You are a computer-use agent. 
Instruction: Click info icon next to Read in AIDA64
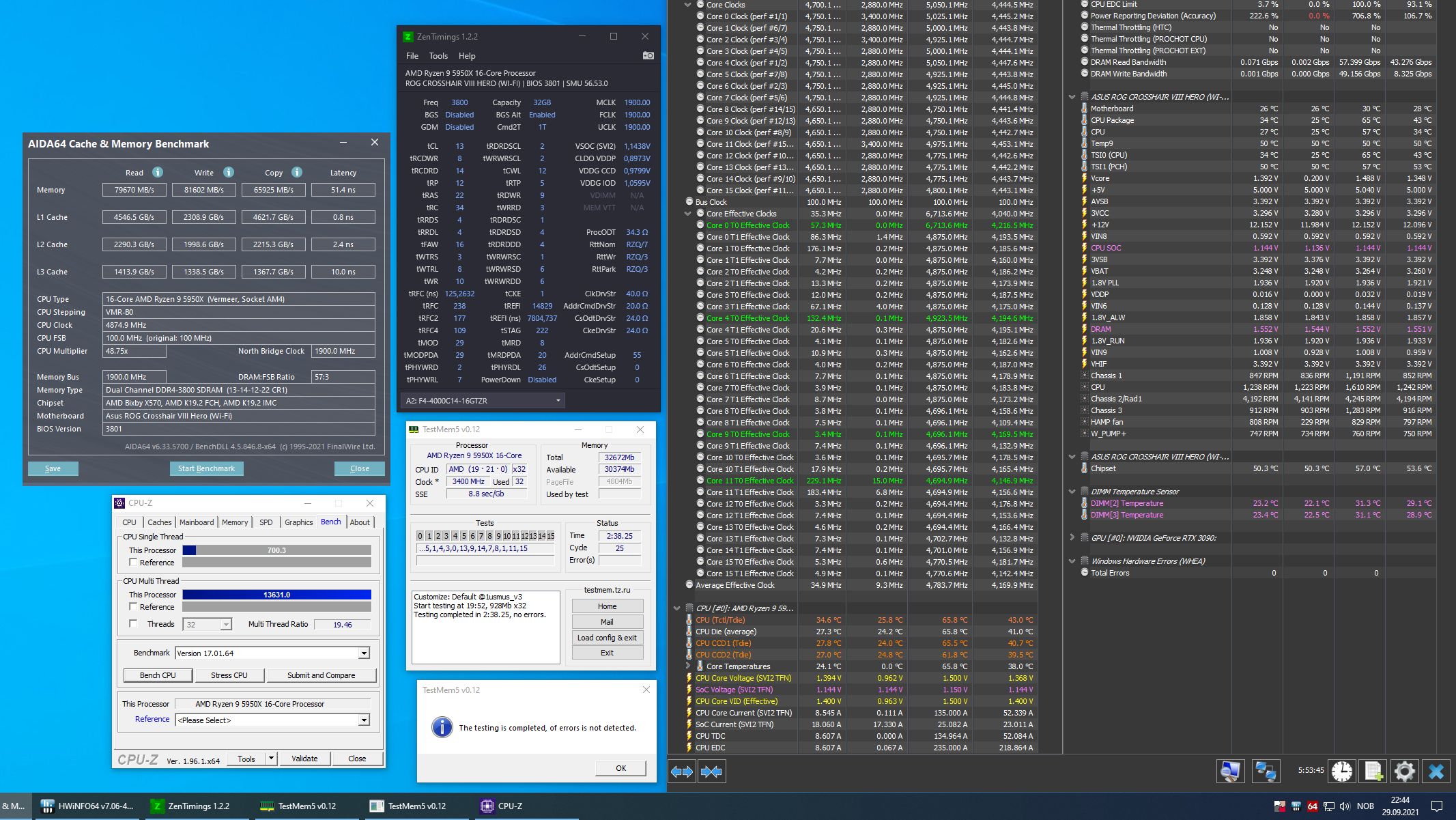click(x=158, y=172)
